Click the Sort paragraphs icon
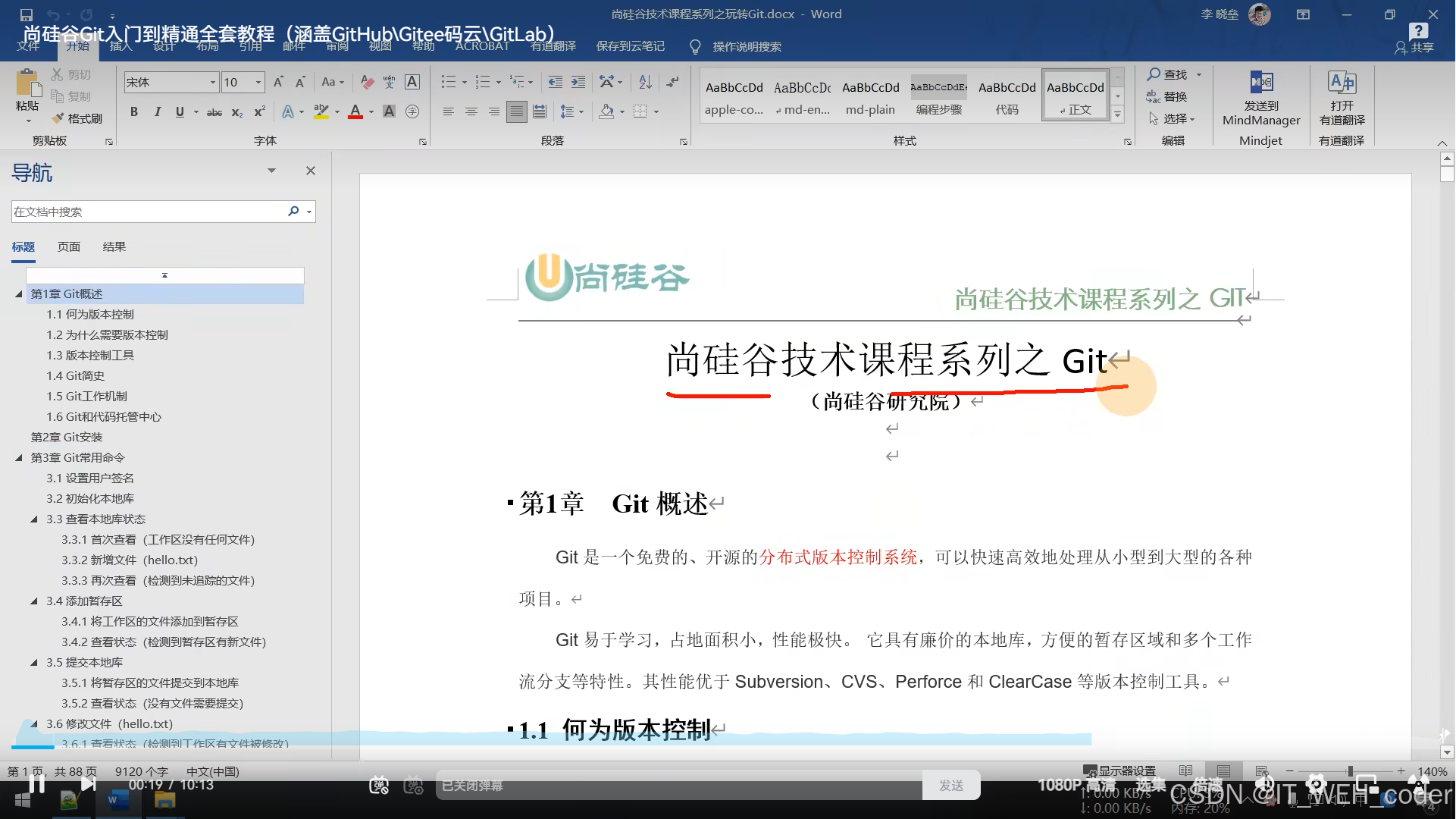The height and width of the screenshot is (819, 1456). click(645, 82)
